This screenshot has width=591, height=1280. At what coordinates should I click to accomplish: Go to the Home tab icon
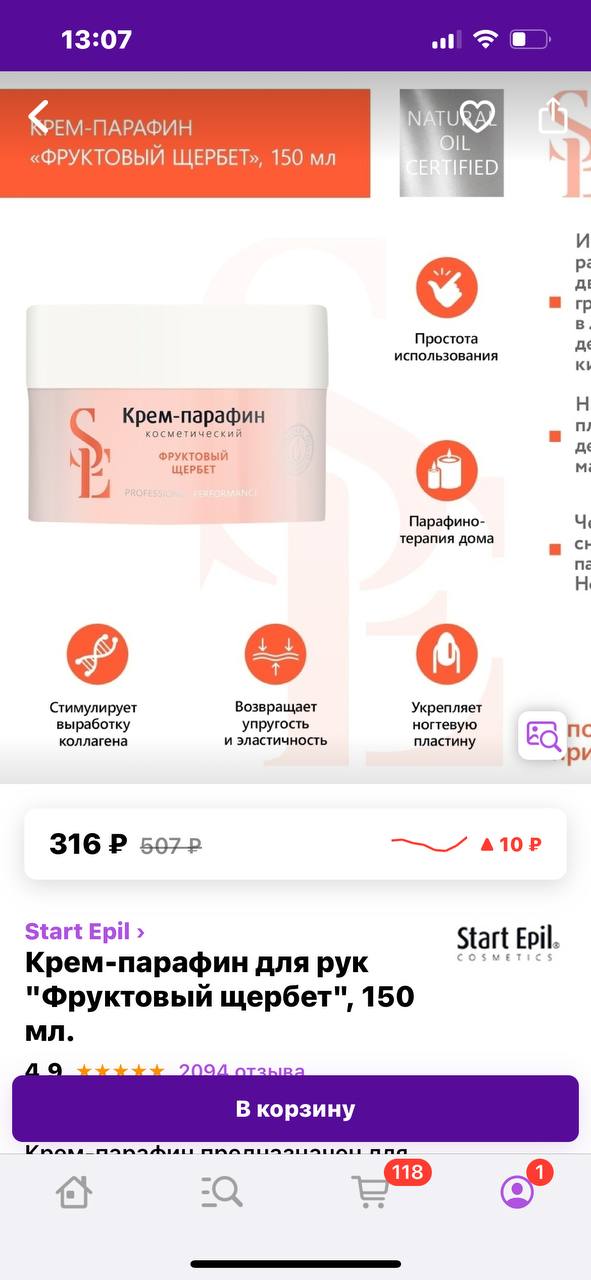click(x=74, y=1191)
